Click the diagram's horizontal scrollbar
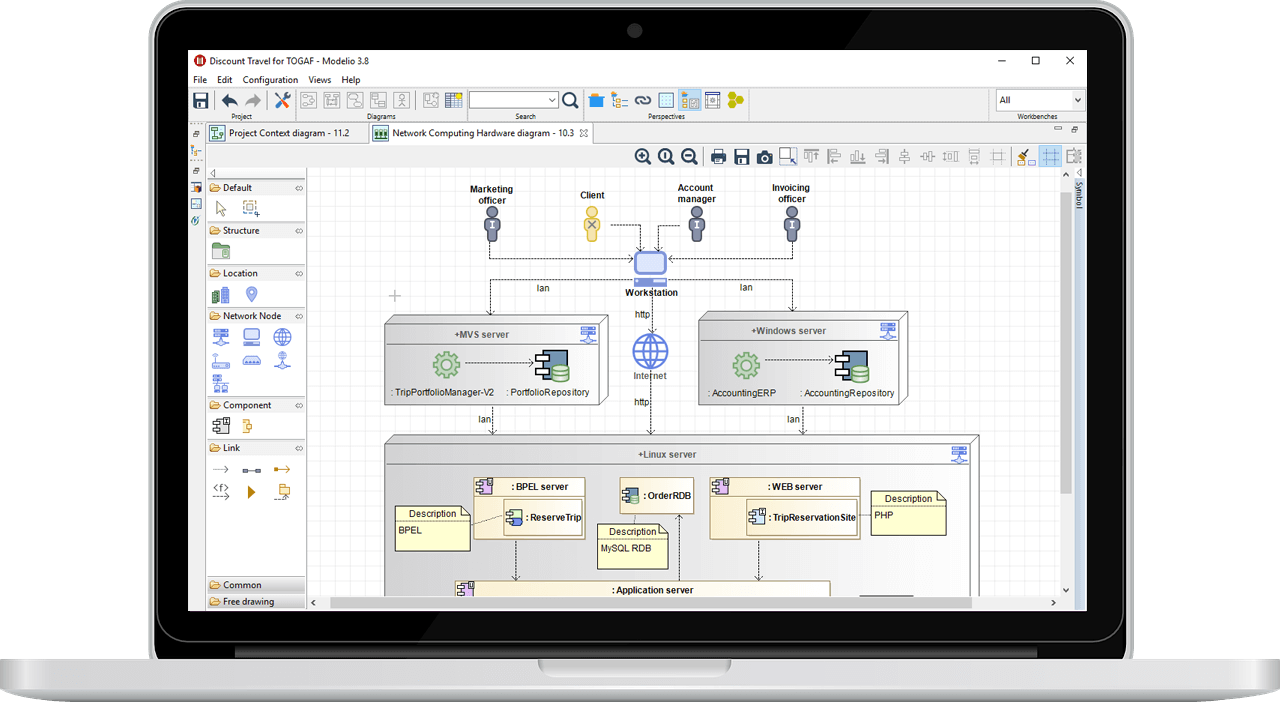The width and height of the screenshot is (1280, 702). [650, 603]
